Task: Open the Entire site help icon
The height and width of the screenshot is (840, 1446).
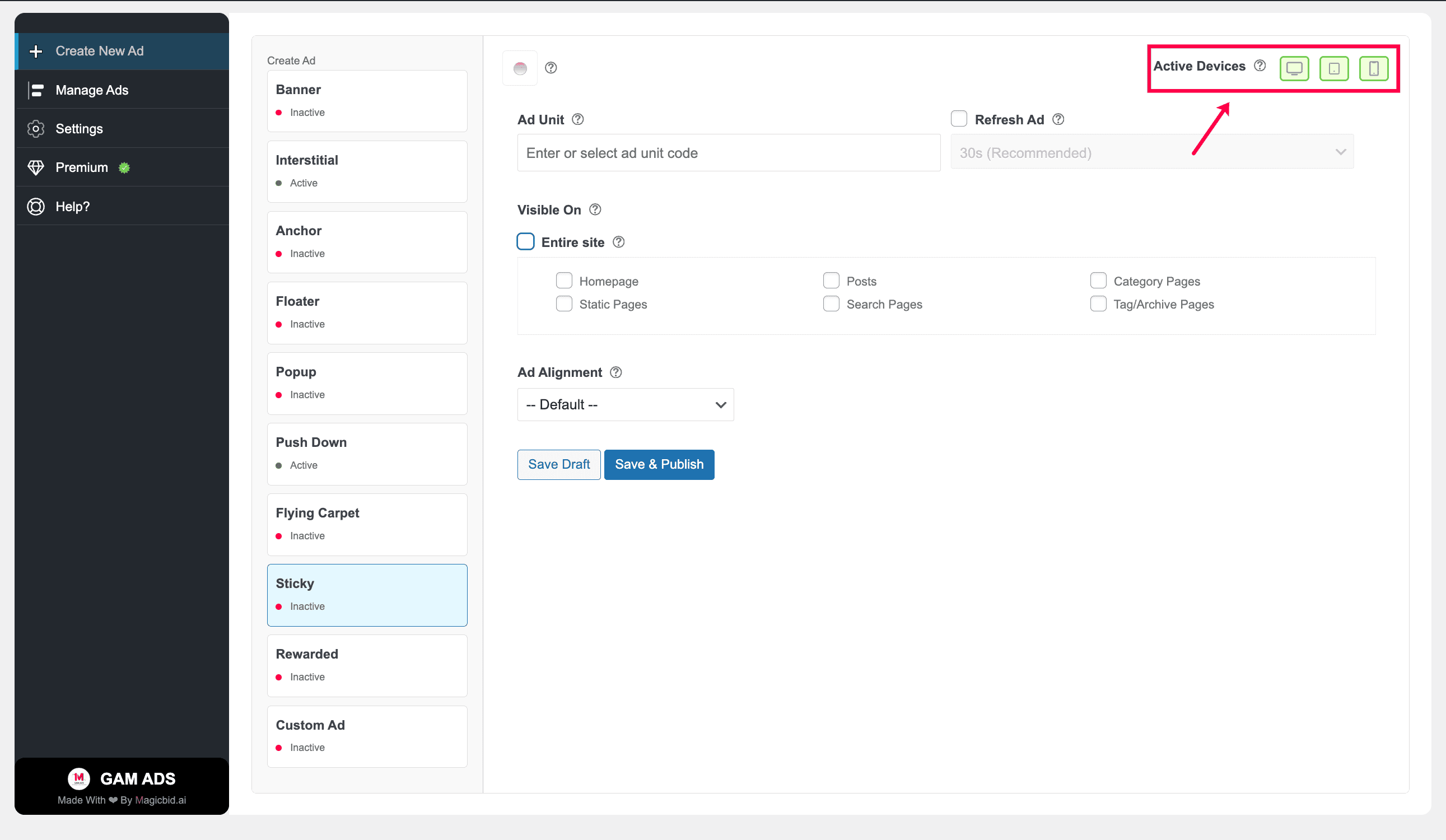Action: (619, 242)
